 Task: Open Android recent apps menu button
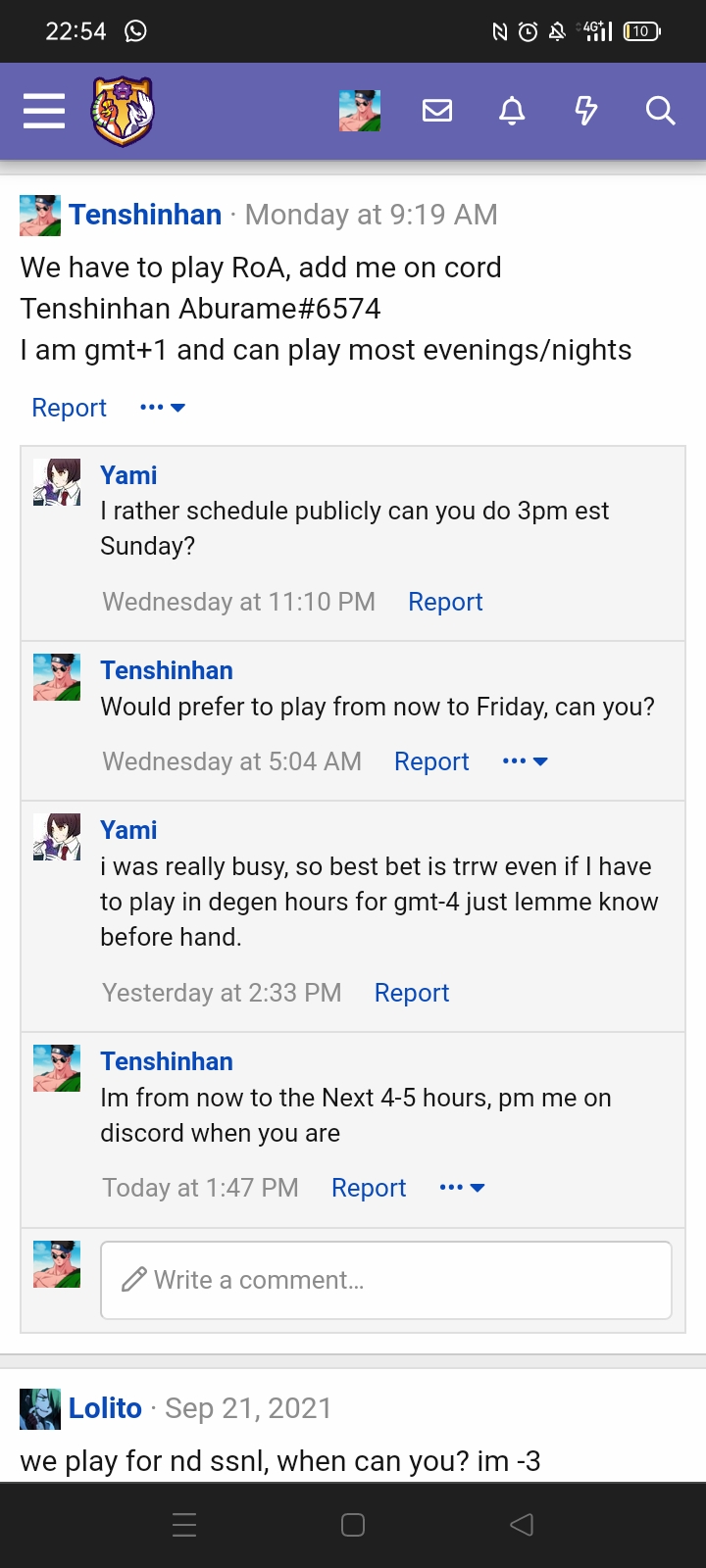click(x=184, y=1525)
